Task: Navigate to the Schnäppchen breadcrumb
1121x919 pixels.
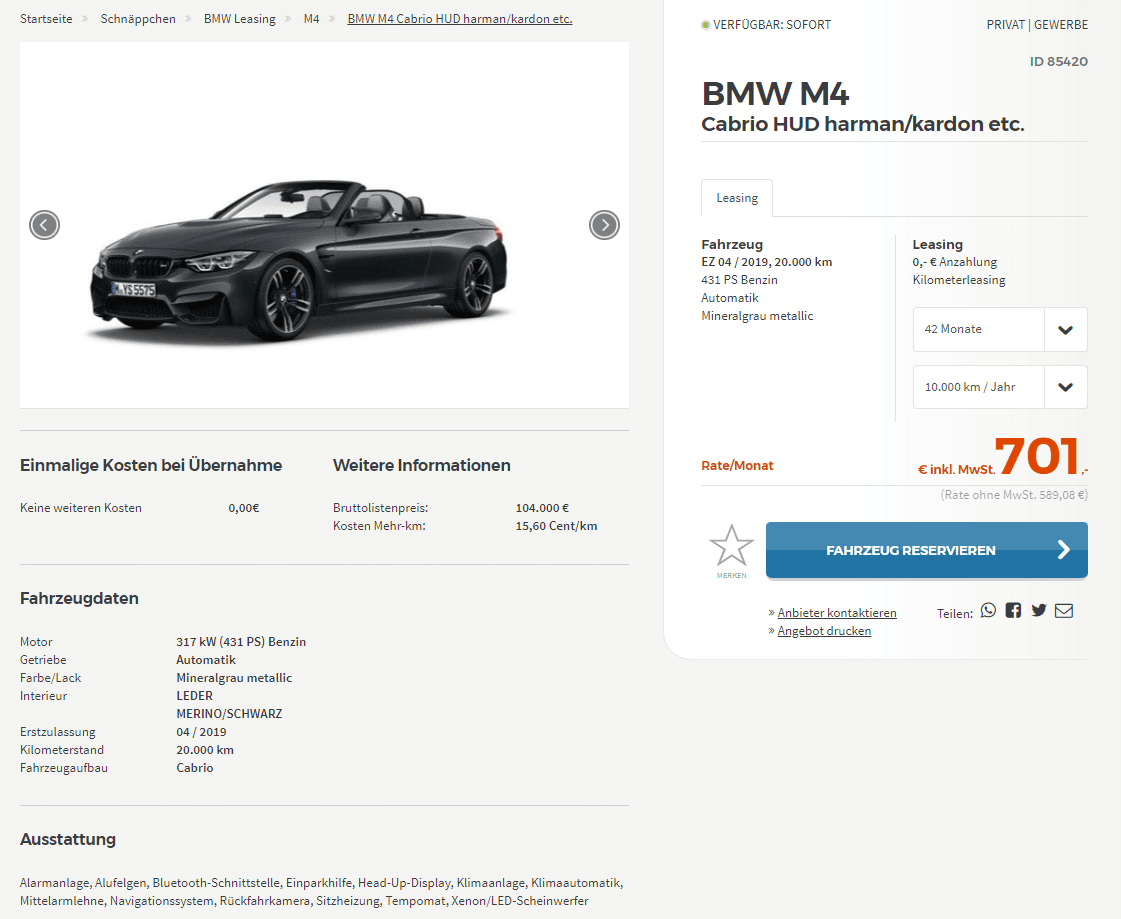Action: [138, 19]
